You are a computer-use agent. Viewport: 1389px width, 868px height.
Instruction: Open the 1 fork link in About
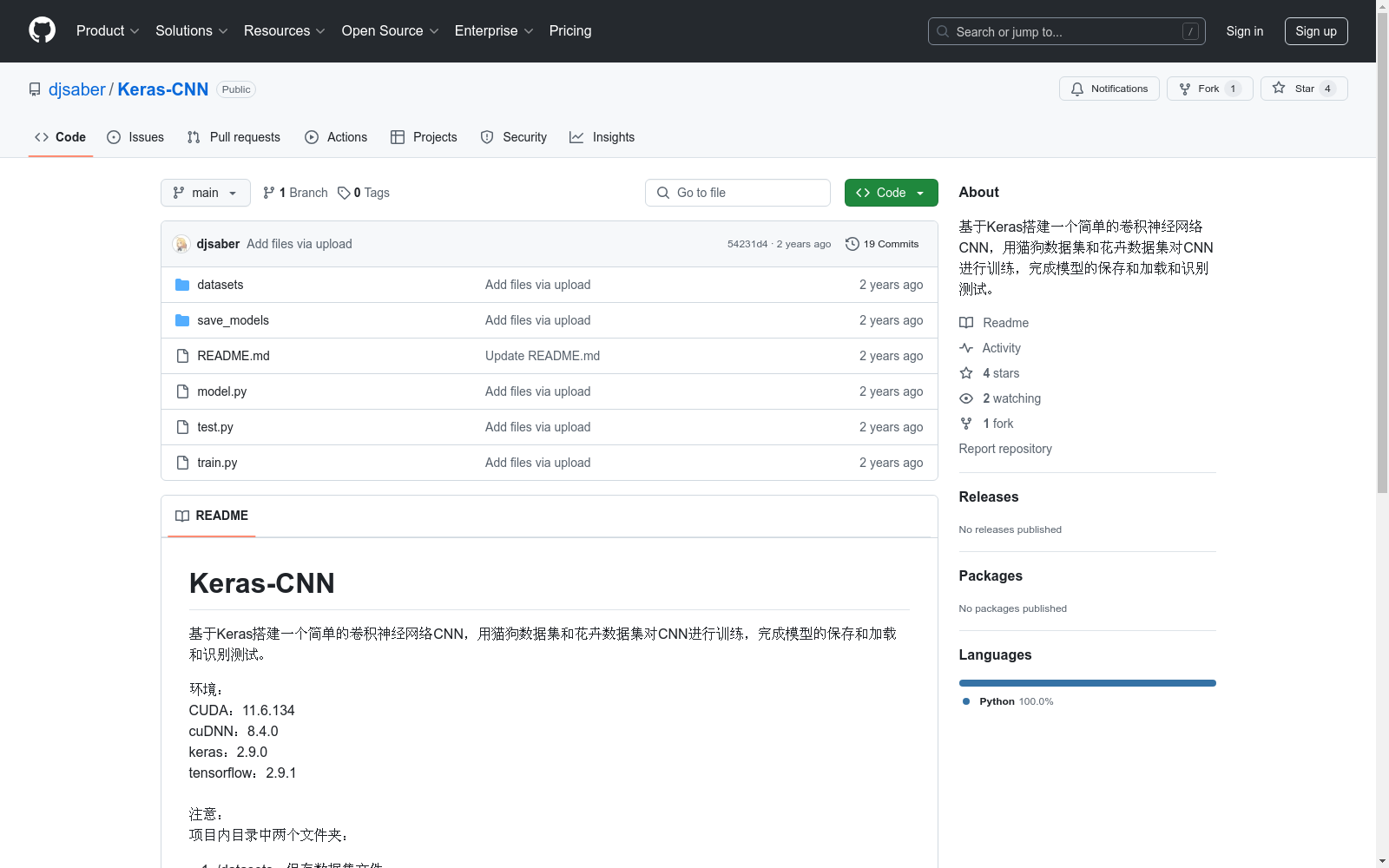click(998, 424)
